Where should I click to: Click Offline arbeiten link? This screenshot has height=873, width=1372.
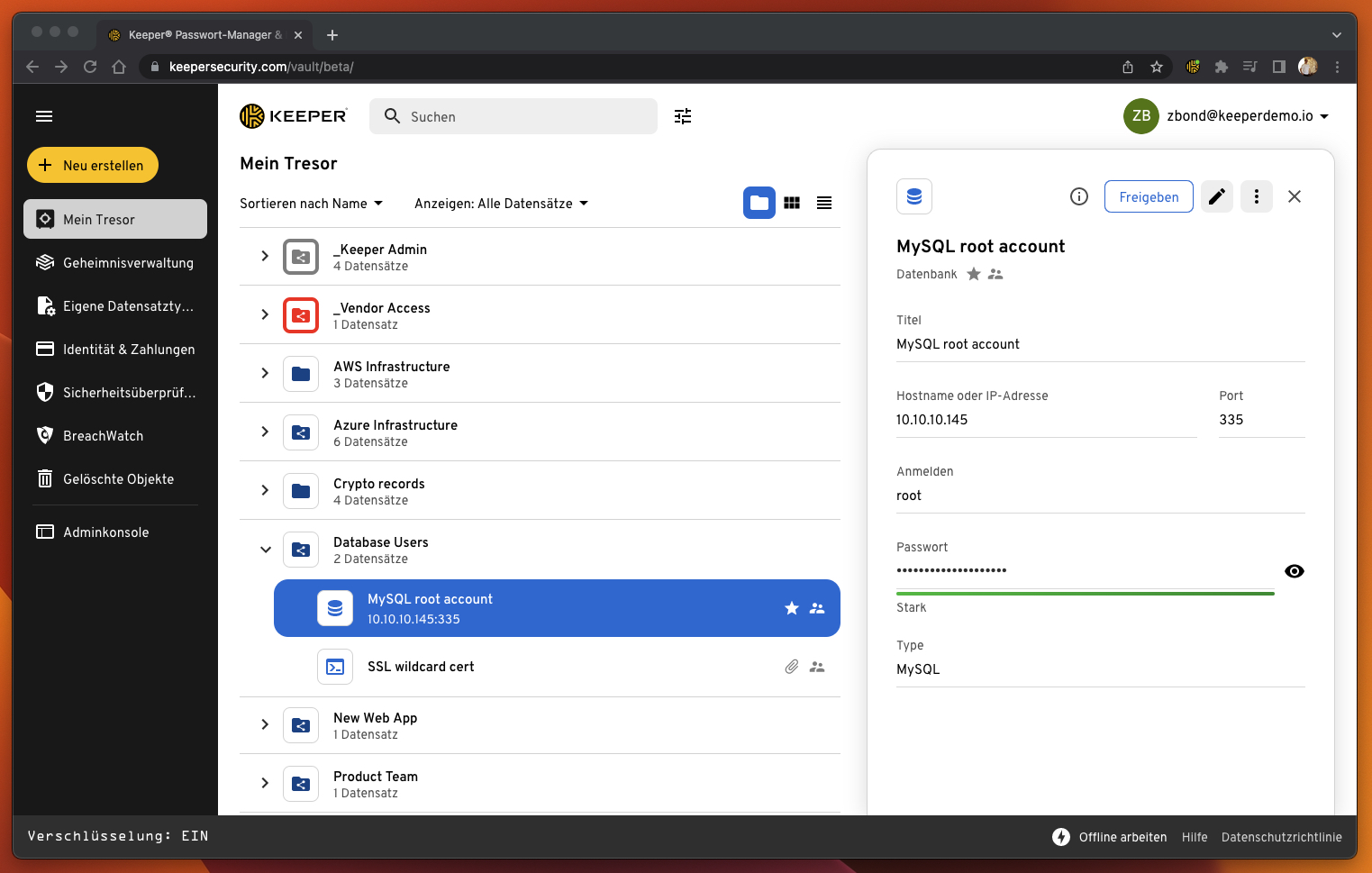pos(1122,837)
